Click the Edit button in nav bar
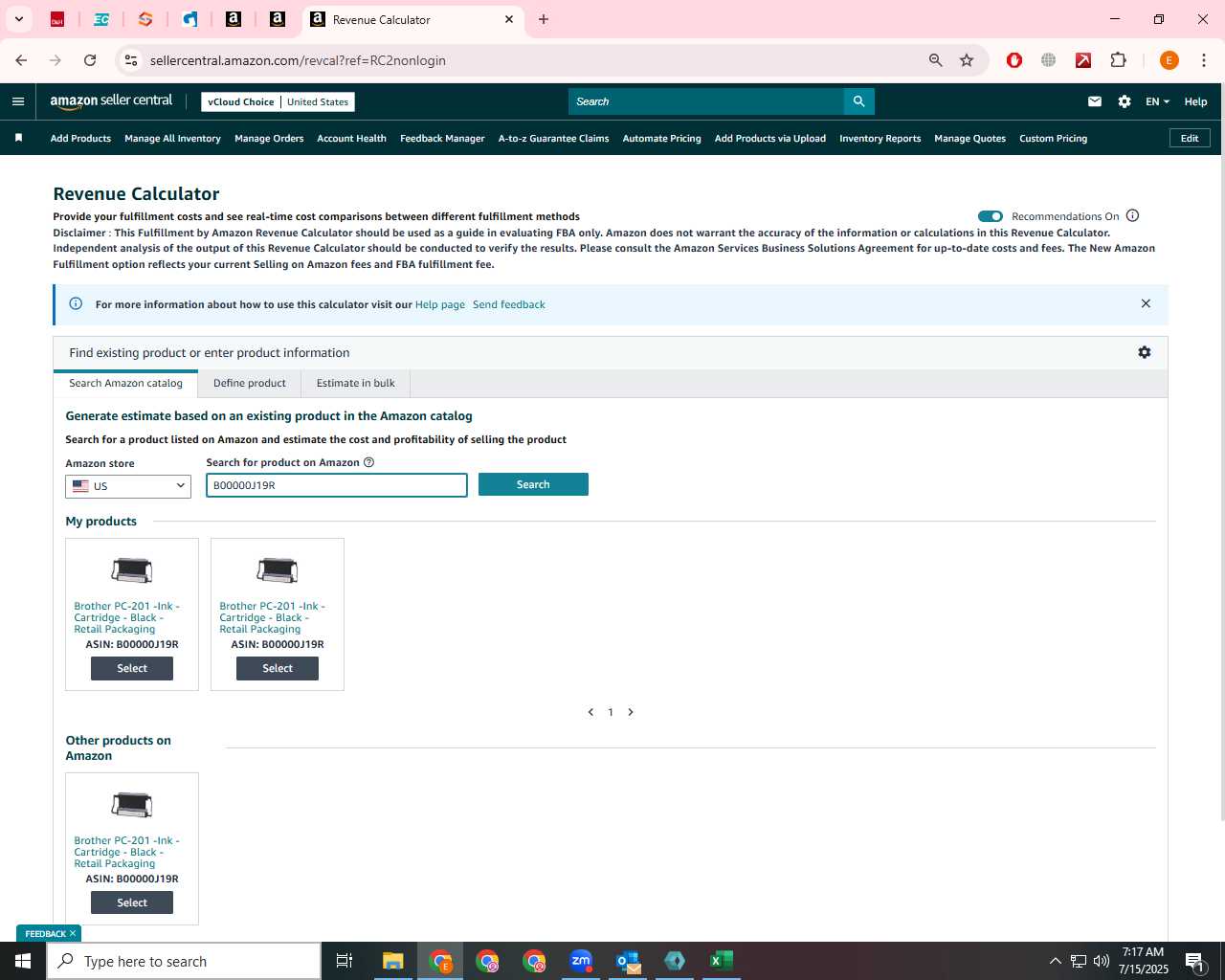This screenshot has height=980, width=1225. point(1190,138)
